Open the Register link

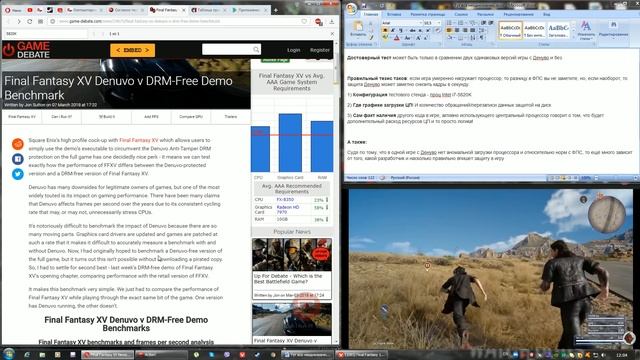click(x=320, y=50)
